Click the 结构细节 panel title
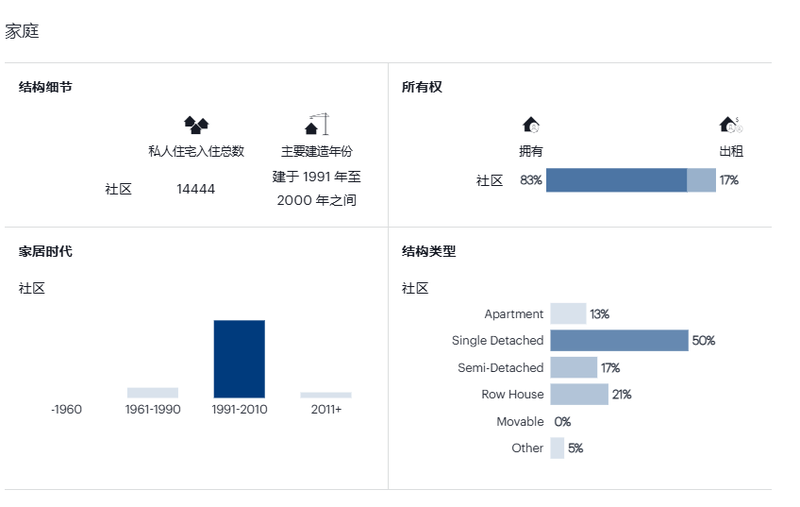800x507 pixels. [x=45, y=87]
